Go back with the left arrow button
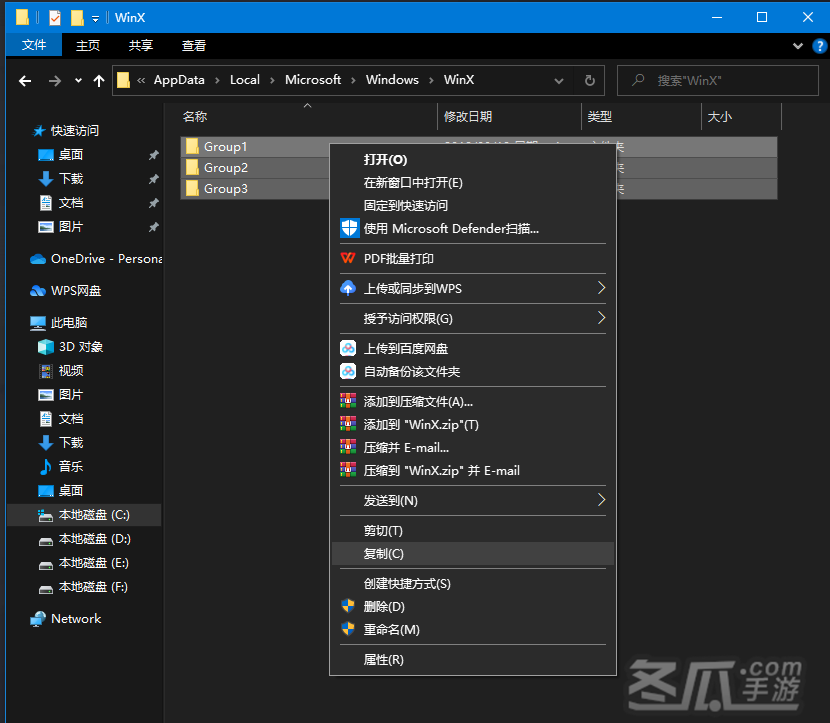 25,80
